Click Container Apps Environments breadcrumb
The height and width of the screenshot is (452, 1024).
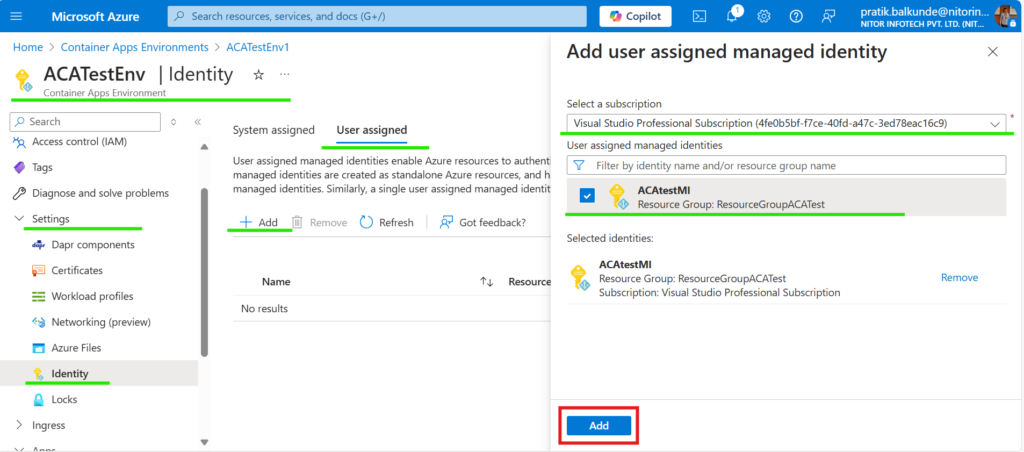tap(135, 48)
